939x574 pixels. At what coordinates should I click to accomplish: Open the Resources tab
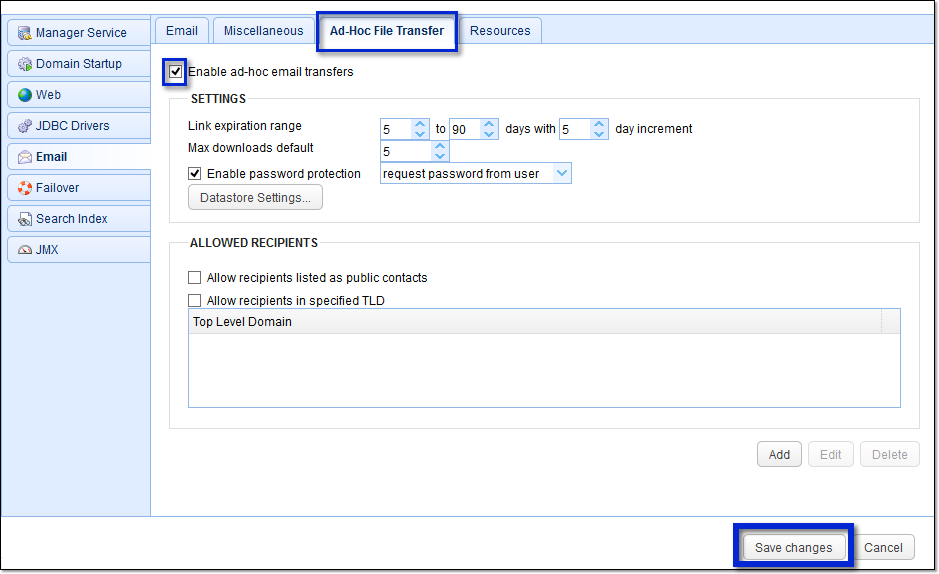[x=500, y=31]
